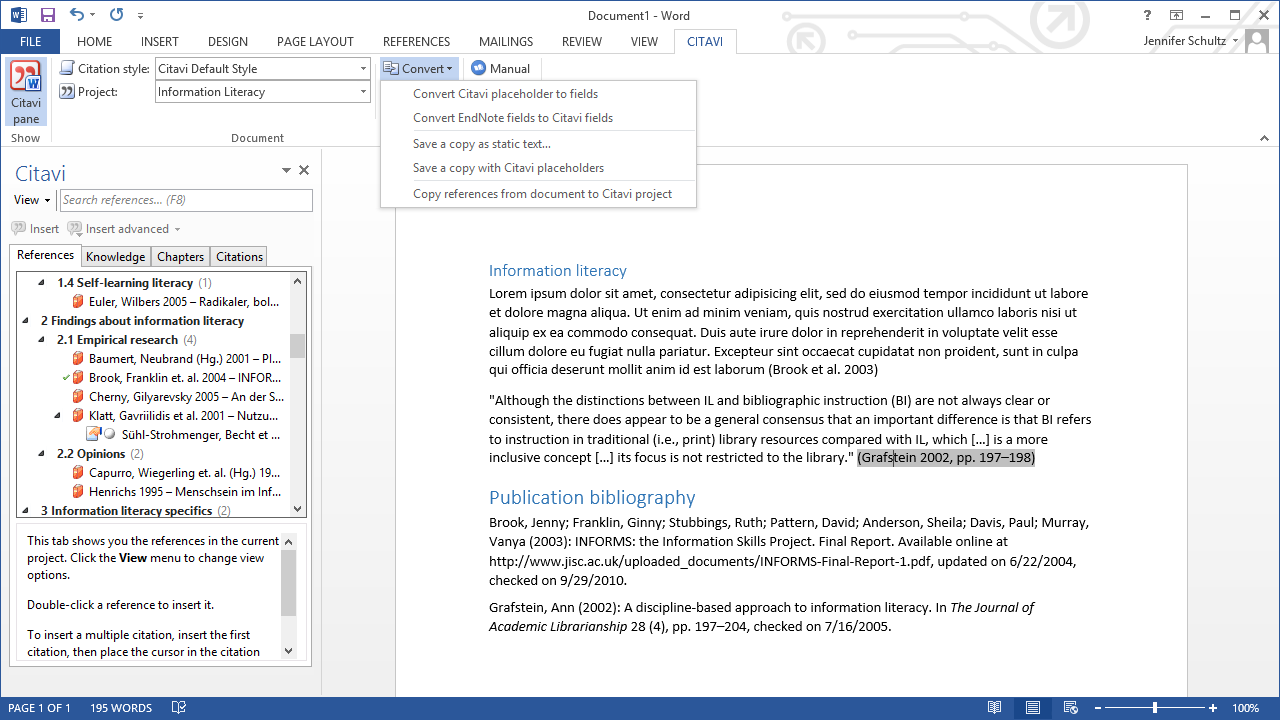Click the proofing status bar icon

[179, 707]
